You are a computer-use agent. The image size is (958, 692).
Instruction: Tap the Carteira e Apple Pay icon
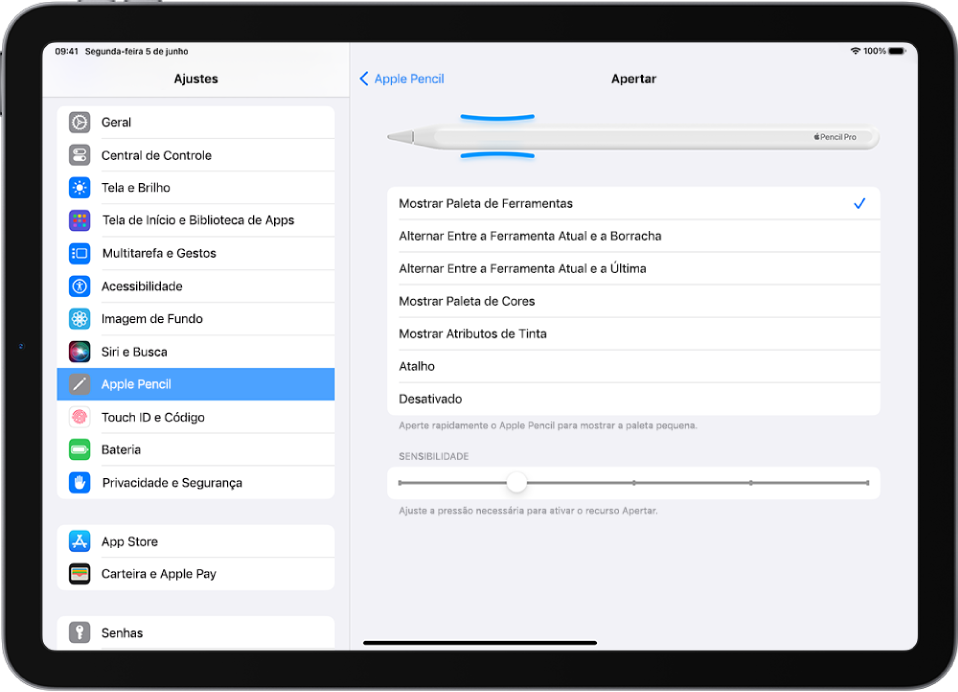[x=80, y=574]
